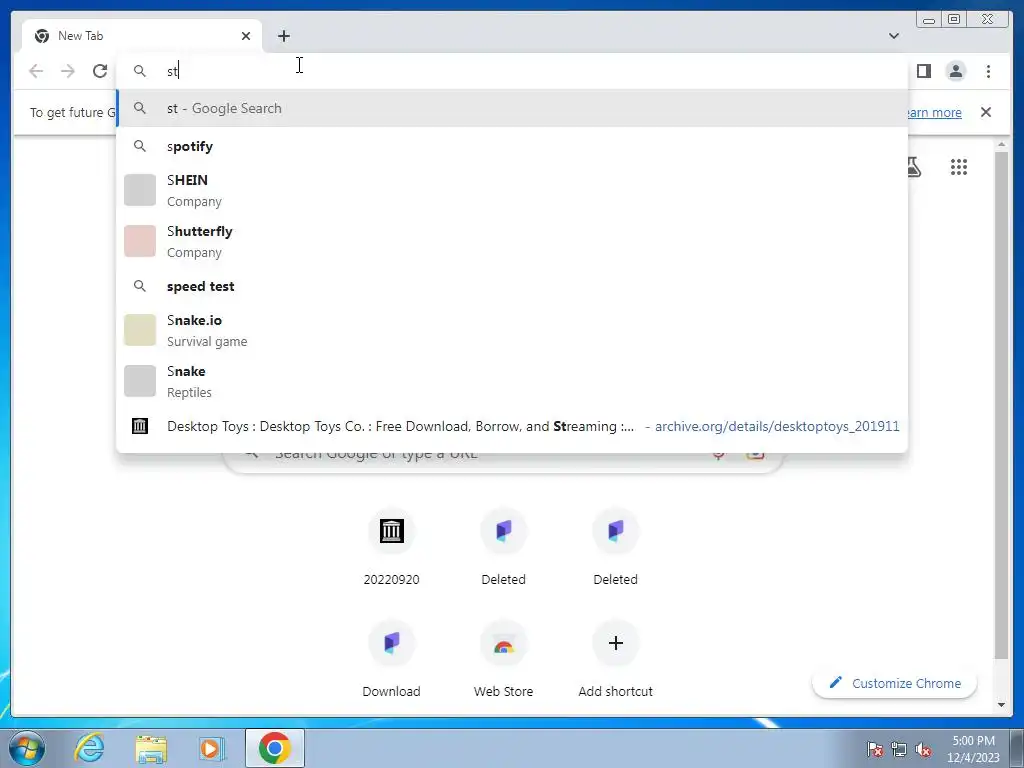Select the SHEIN Company suggestion
Image resolution: width=1024 pixels, height=768 pixels.
[x=512, y=190]
